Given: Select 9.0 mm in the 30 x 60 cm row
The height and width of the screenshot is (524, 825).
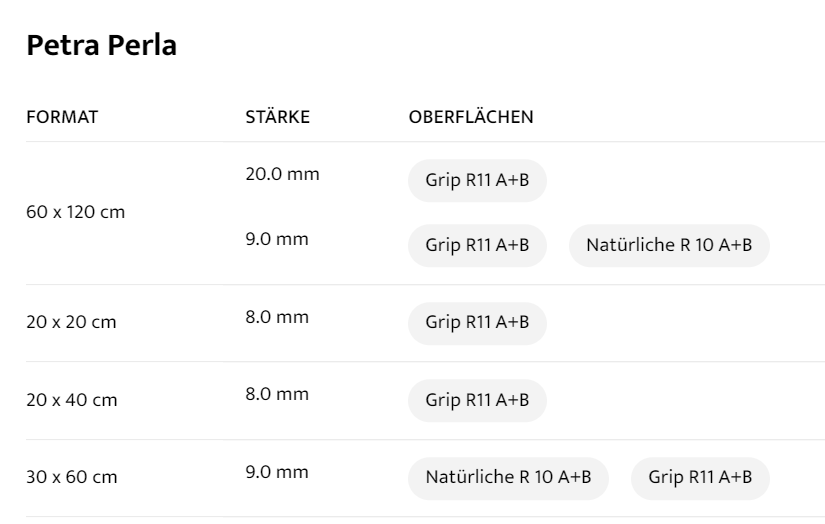Looking at the screenshot, I should tap(277, 471).
